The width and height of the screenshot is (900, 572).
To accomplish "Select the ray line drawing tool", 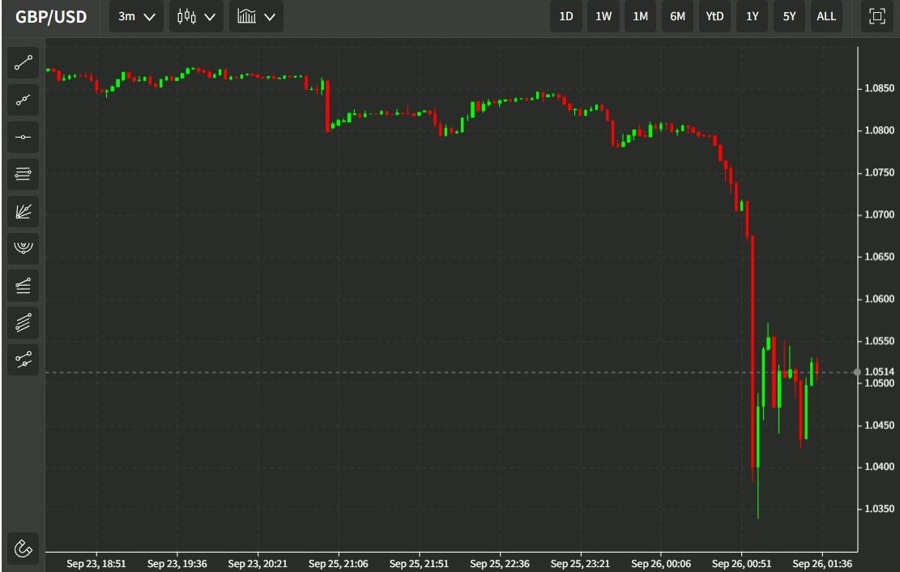I will (x=23, y=100).
